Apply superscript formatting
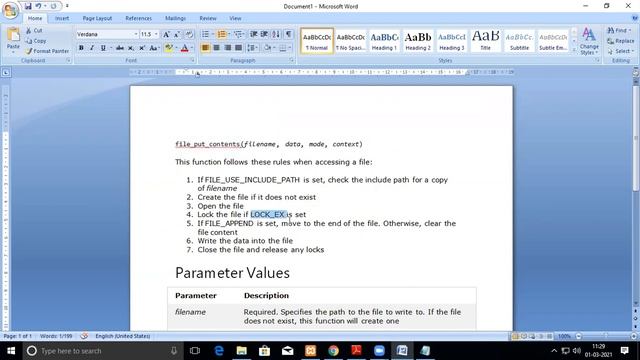Image resolution: width=640 pixels, height=360 pixels. [142, 48]
